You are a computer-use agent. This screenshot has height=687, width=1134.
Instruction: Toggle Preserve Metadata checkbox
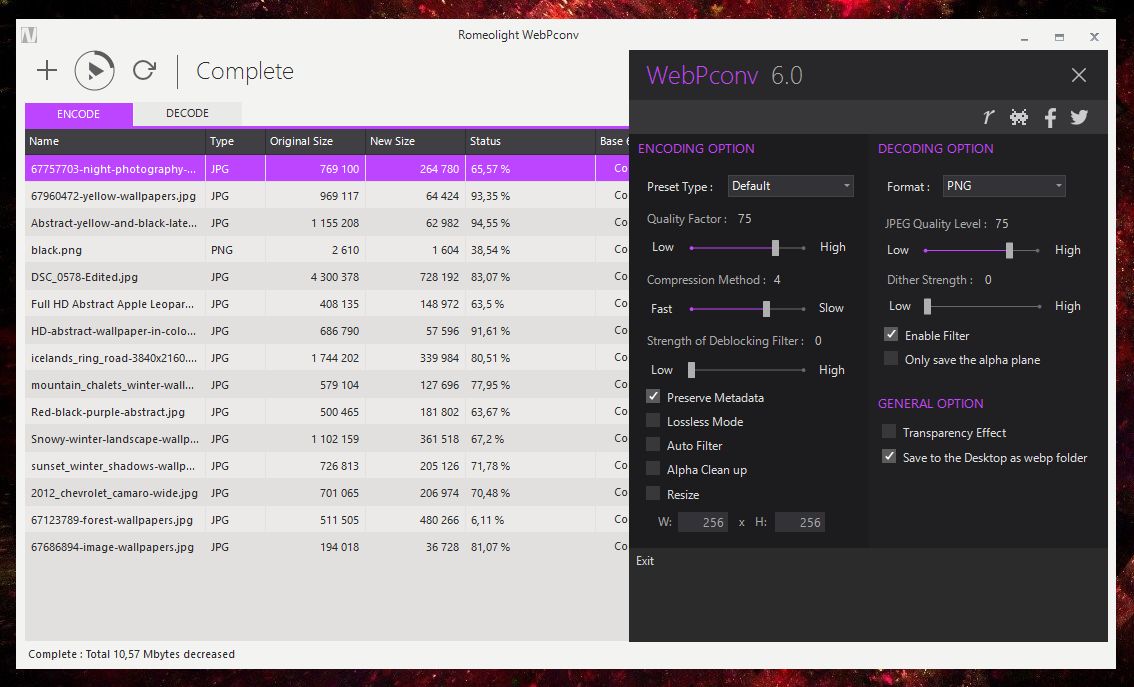(653, 397)
